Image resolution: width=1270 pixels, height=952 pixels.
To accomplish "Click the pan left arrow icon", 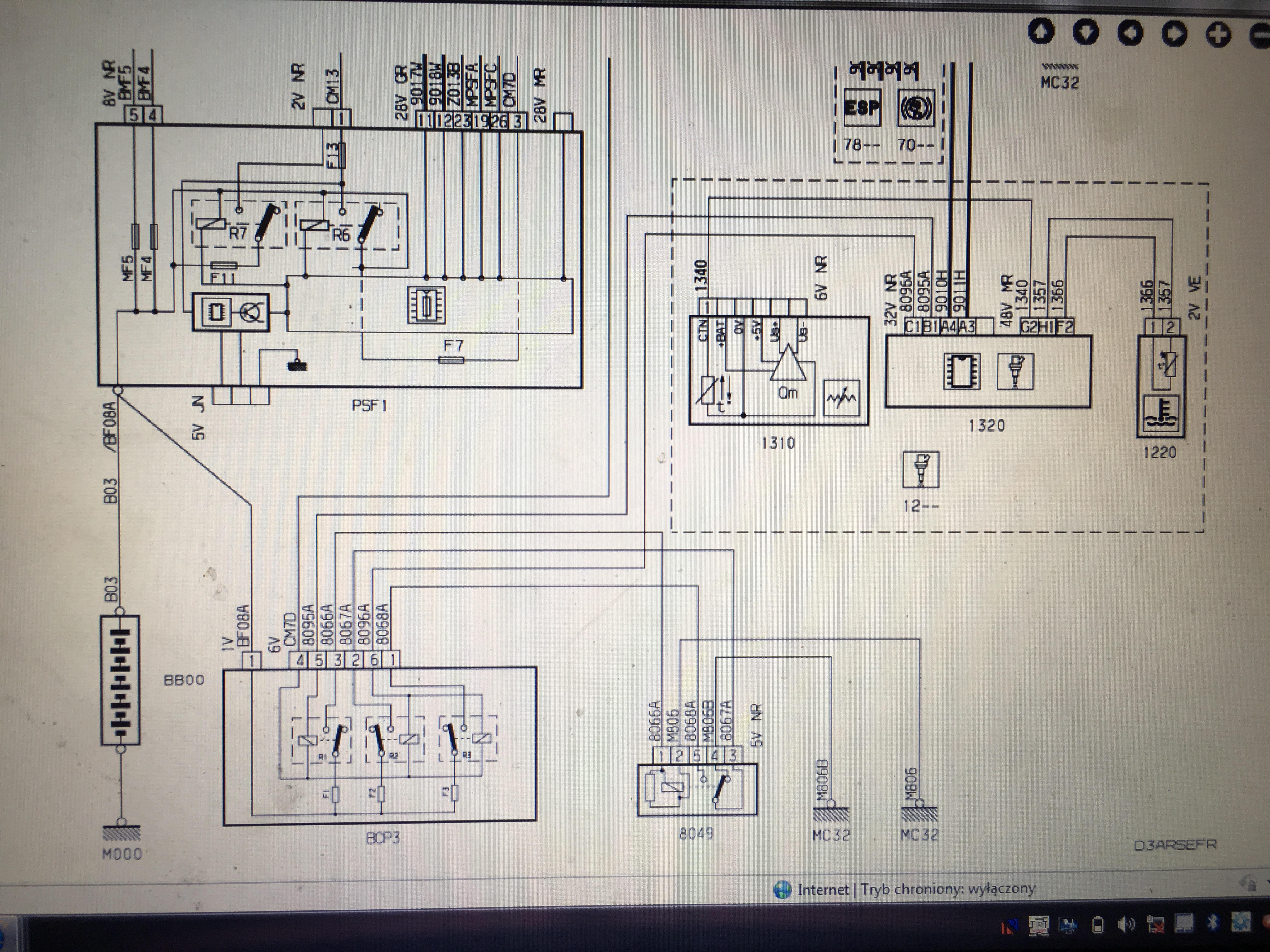I will [1130, 33].
